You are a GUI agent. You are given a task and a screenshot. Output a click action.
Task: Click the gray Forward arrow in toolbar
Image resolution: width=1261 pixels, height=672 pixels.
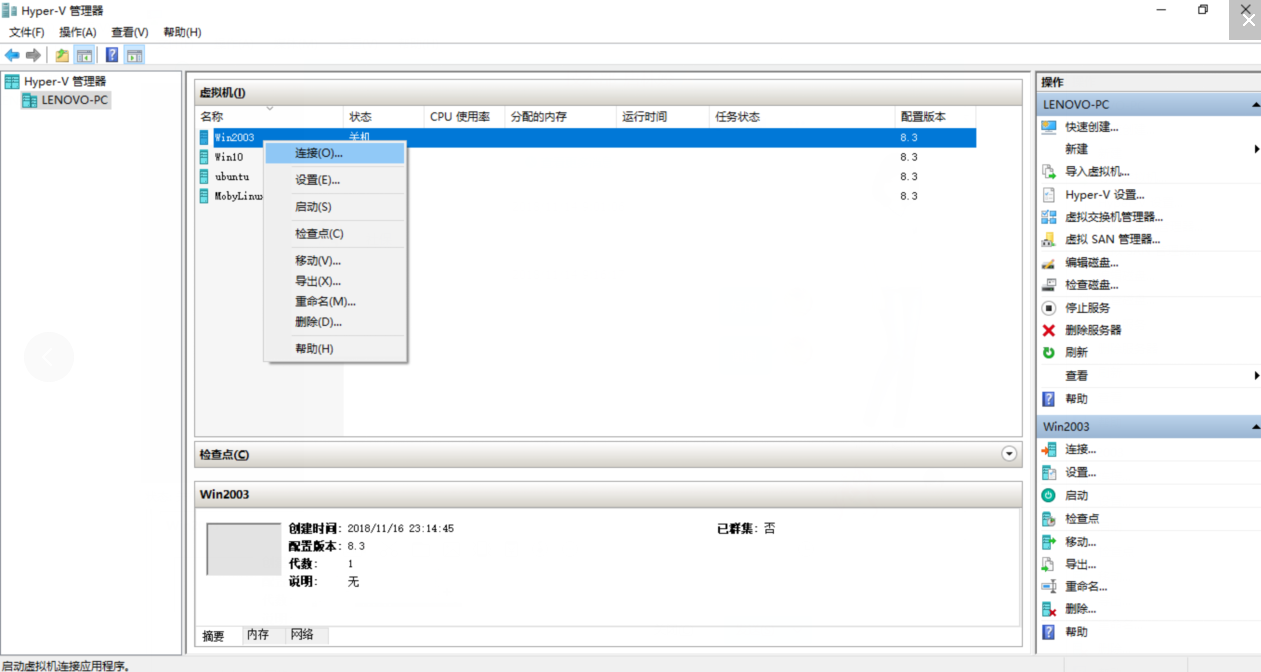[x=33, y=55]
